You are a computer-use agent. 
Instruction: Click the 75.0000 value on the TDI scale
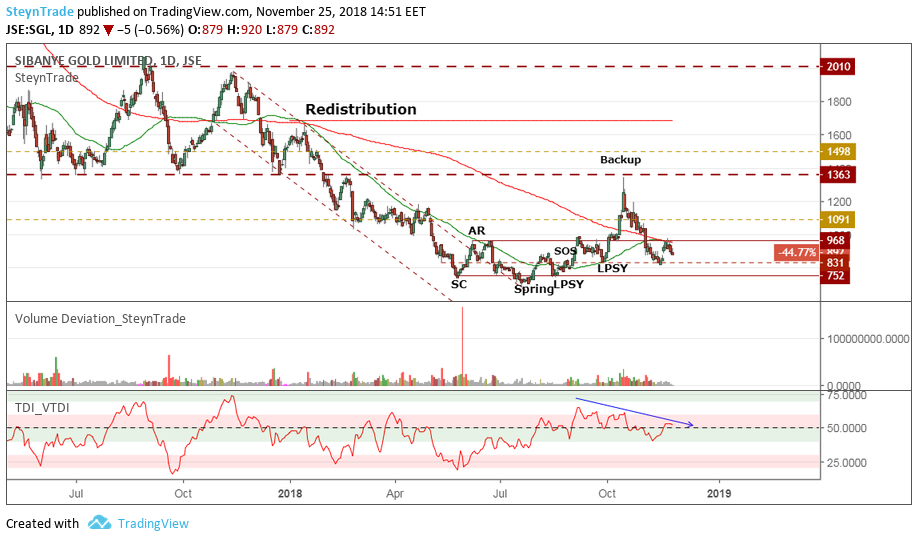847,396
